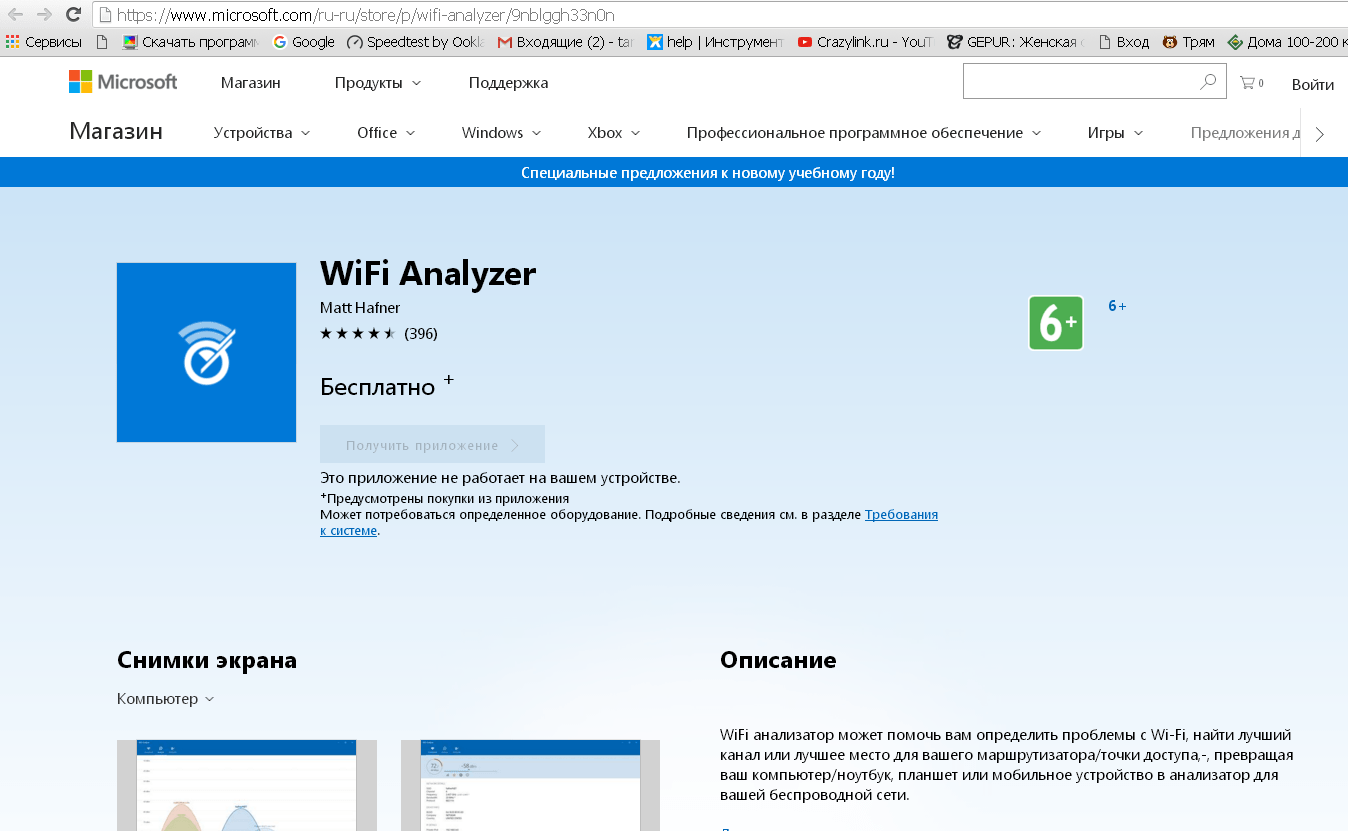Viewport: 1348px width, 831px height.
Task: Click the WiFi Analyzer app icon tile
Action: click(x=206, y=352)
